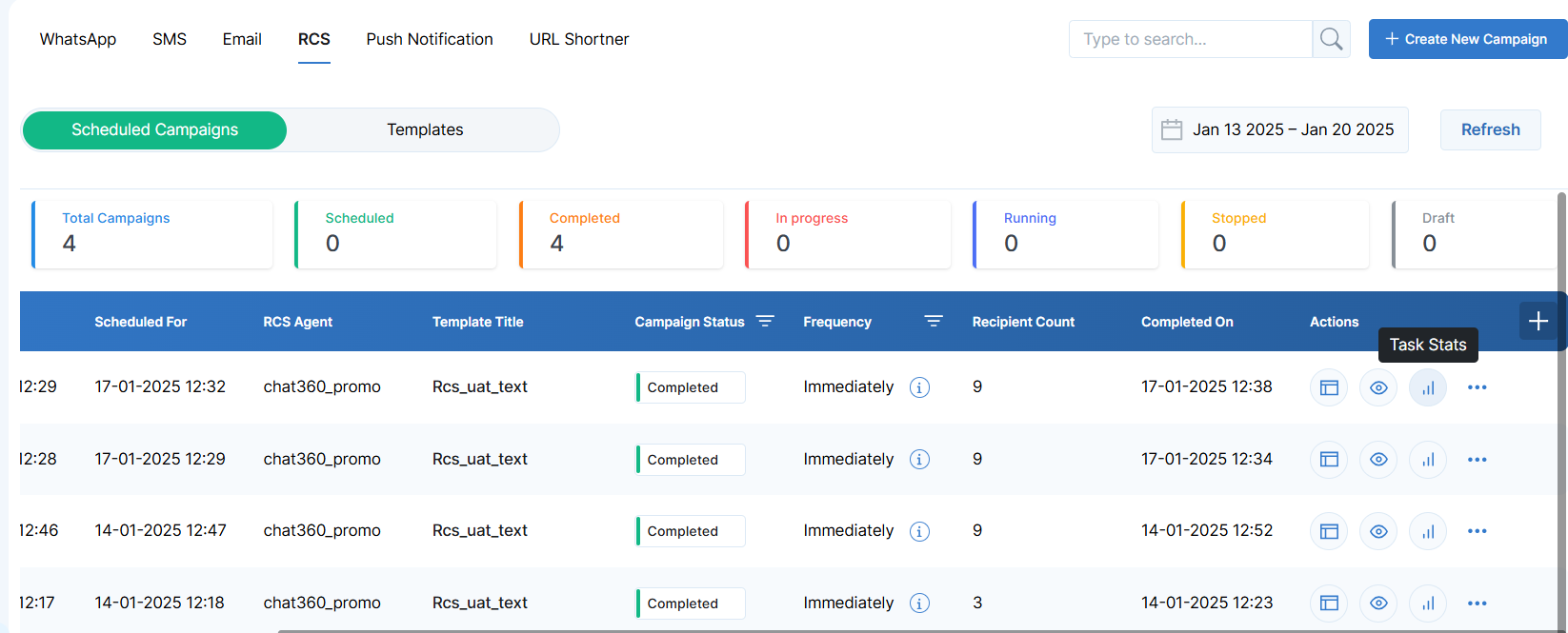Open the Campaign Status filter icon
This screenshot has height=633, width=1568.
765,322
